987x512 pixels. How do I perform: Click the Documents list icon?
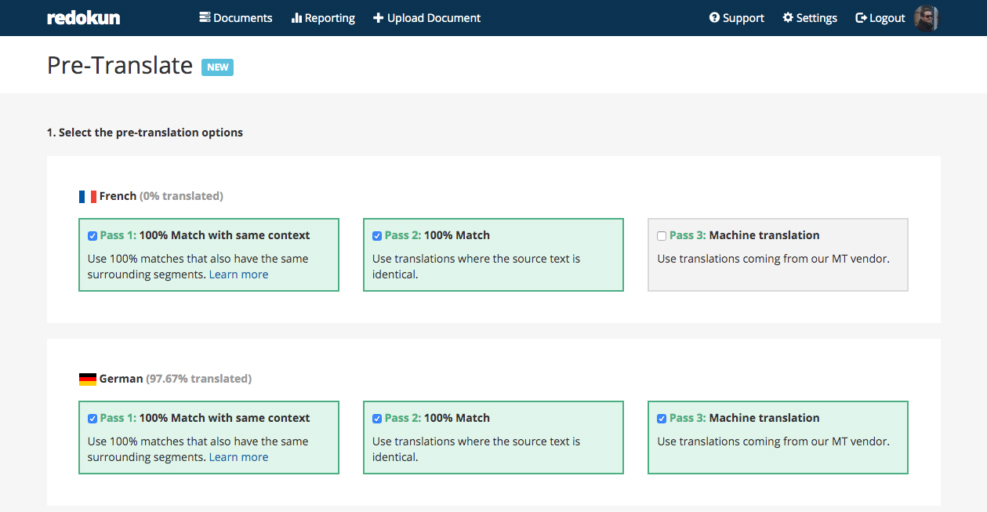click(205, 18)
